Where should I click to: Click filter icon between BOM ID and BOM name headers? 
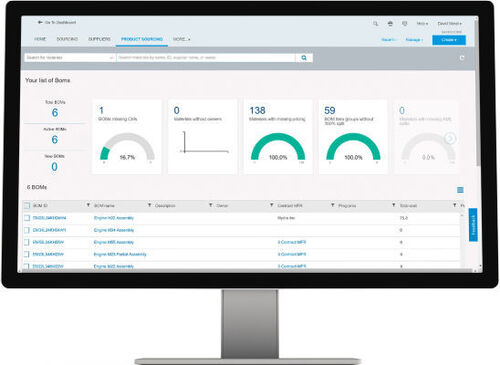coord(88,205)
